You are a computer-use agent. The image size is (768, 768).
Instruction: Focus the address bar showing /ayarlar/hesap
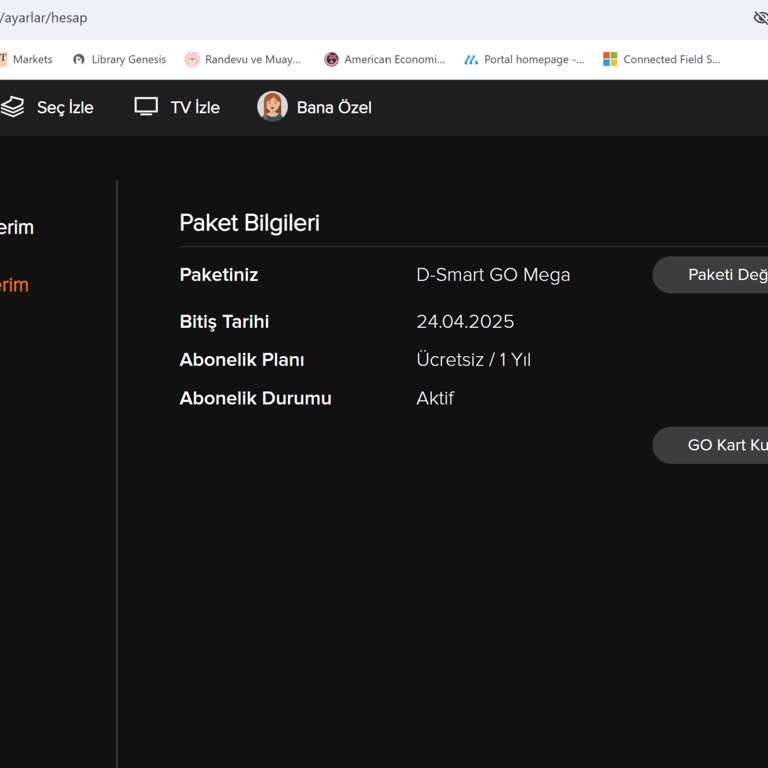click(x=300, y=18)
